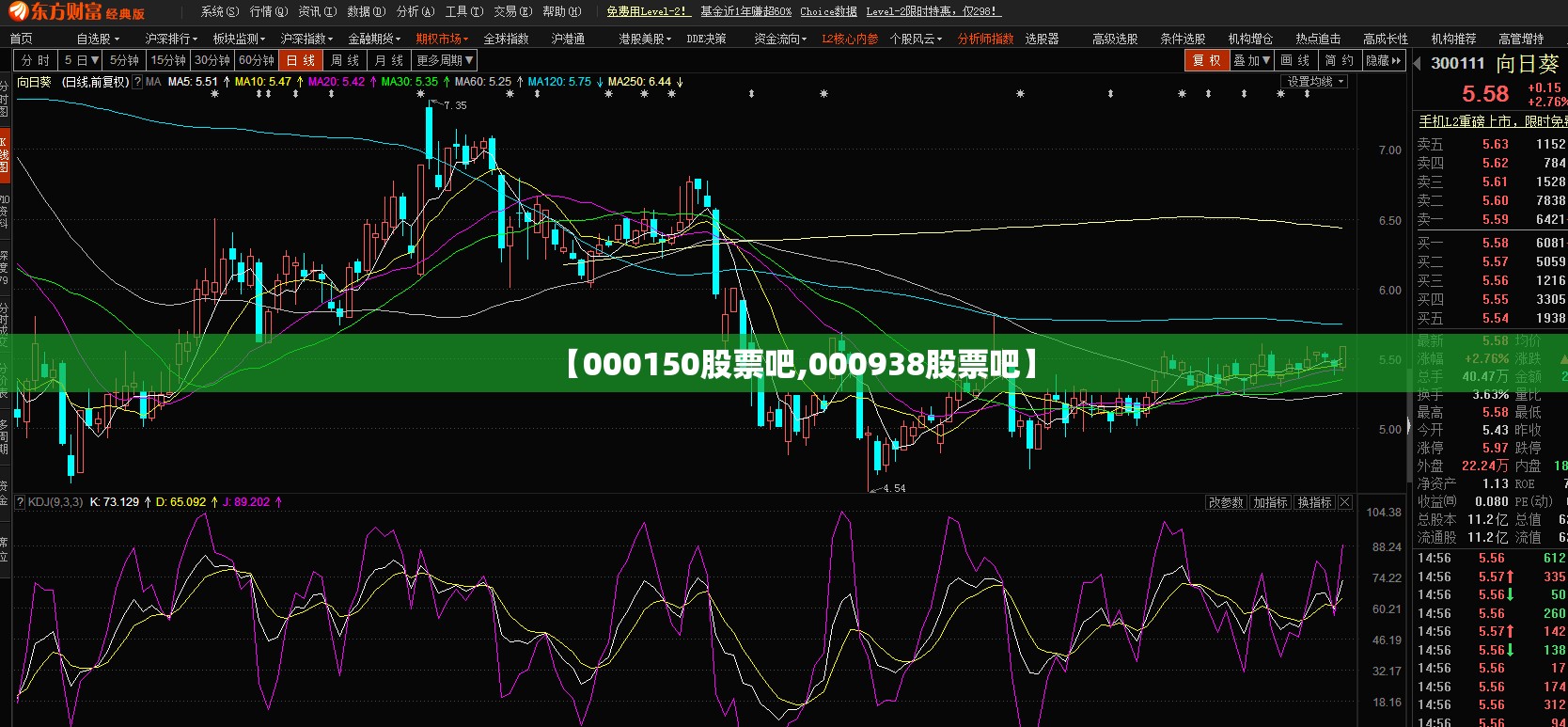The image size is (1568, 727).
Task: Click the 免费用Level-2! promo link
Action: (649, 11)
